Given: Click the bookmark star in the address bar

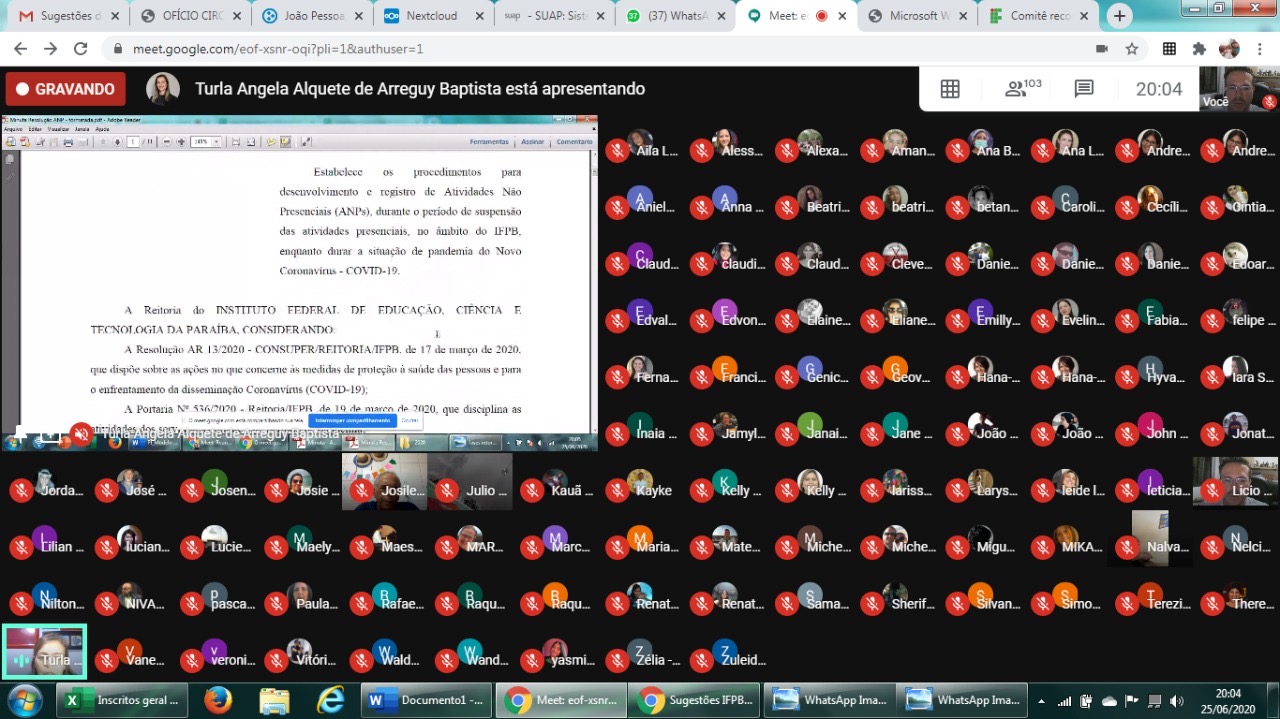Looking at the screenshot, I should 1131,47.
